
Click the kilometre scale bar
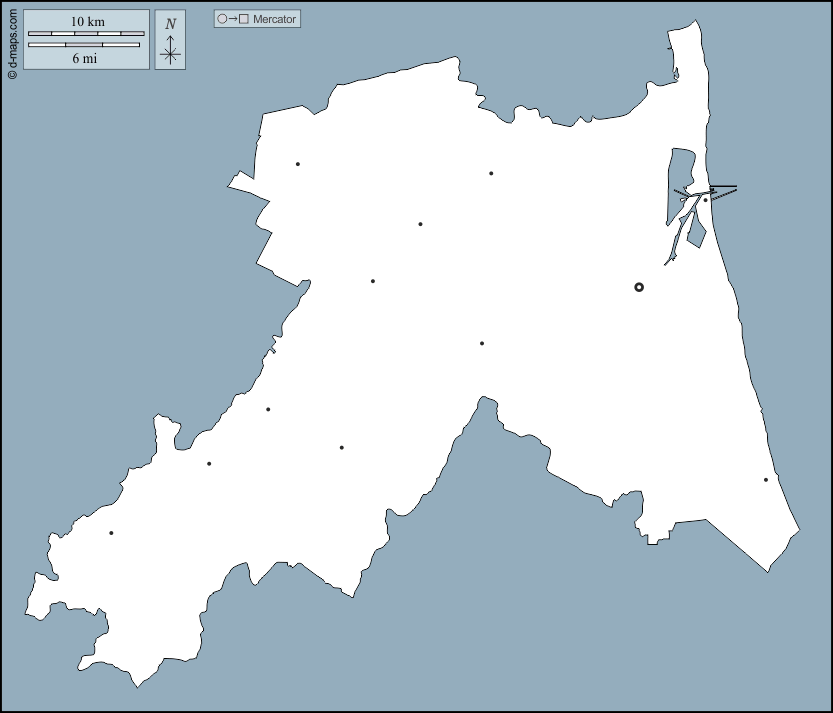(x=86, y=33)
